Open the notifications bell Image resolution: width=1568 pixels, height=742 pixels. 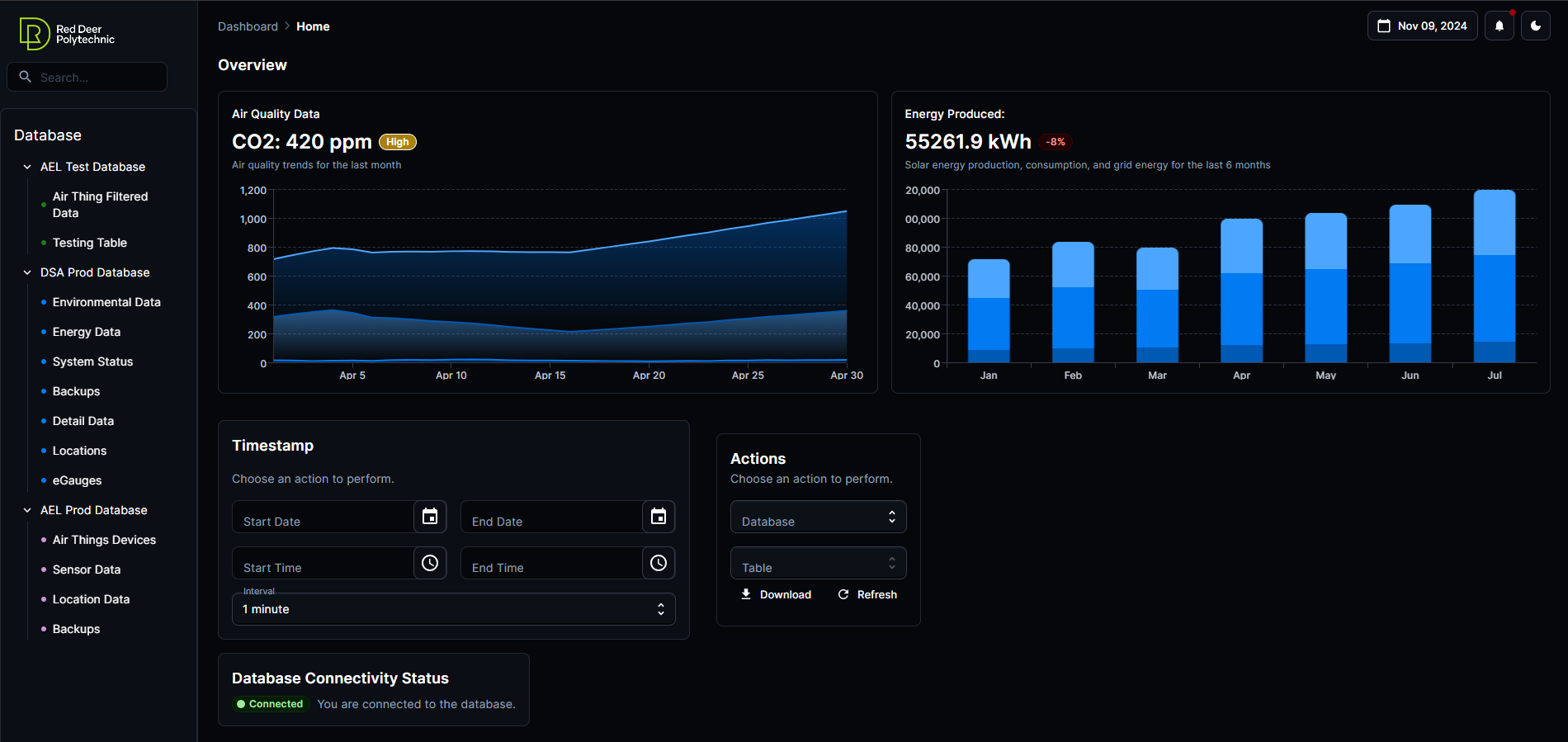tap(1500, 26)
